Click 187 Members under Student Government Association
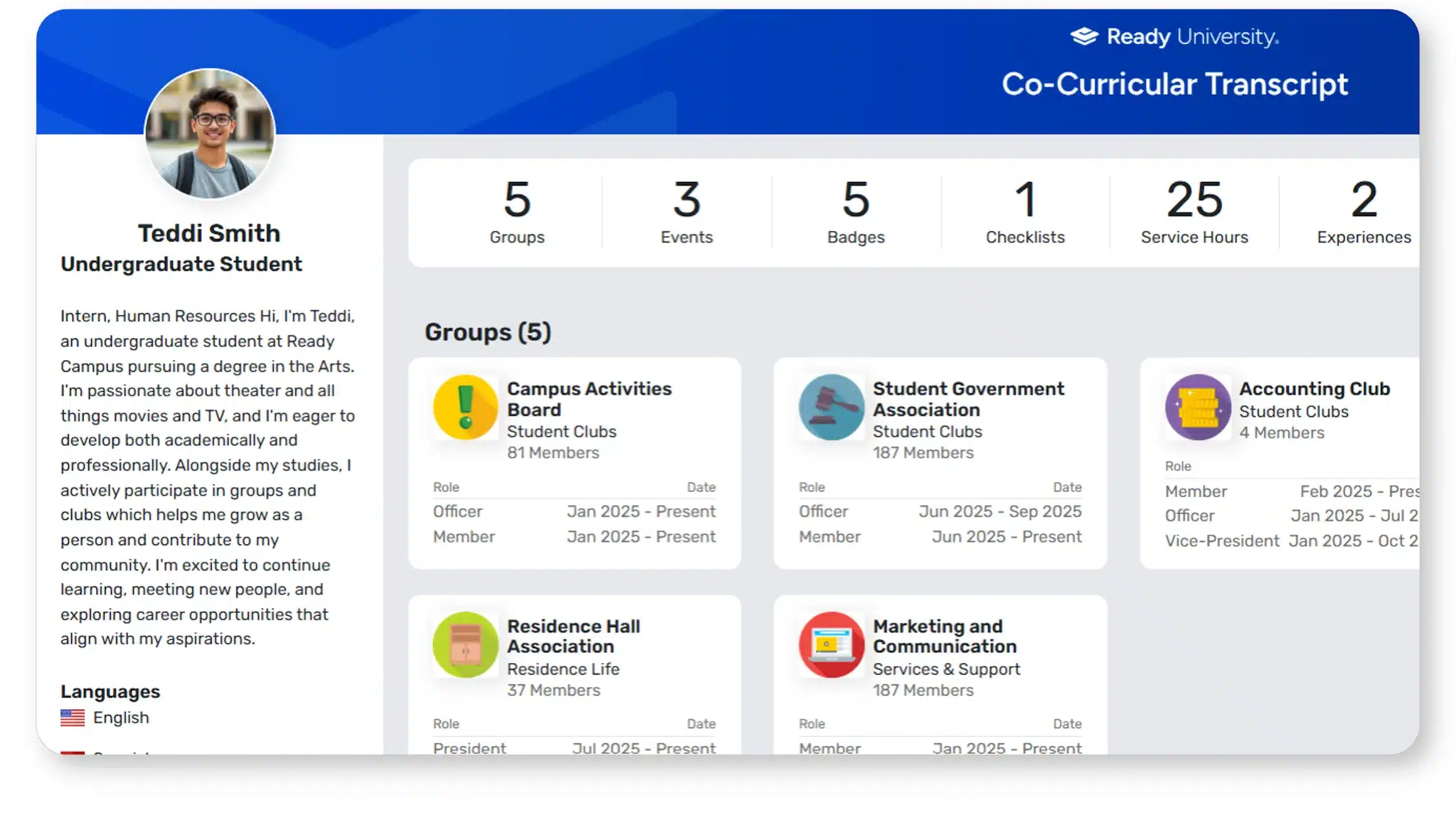The width and height of the screenshot is (1456, 819). pyautogui.click(x=923, y=453)
